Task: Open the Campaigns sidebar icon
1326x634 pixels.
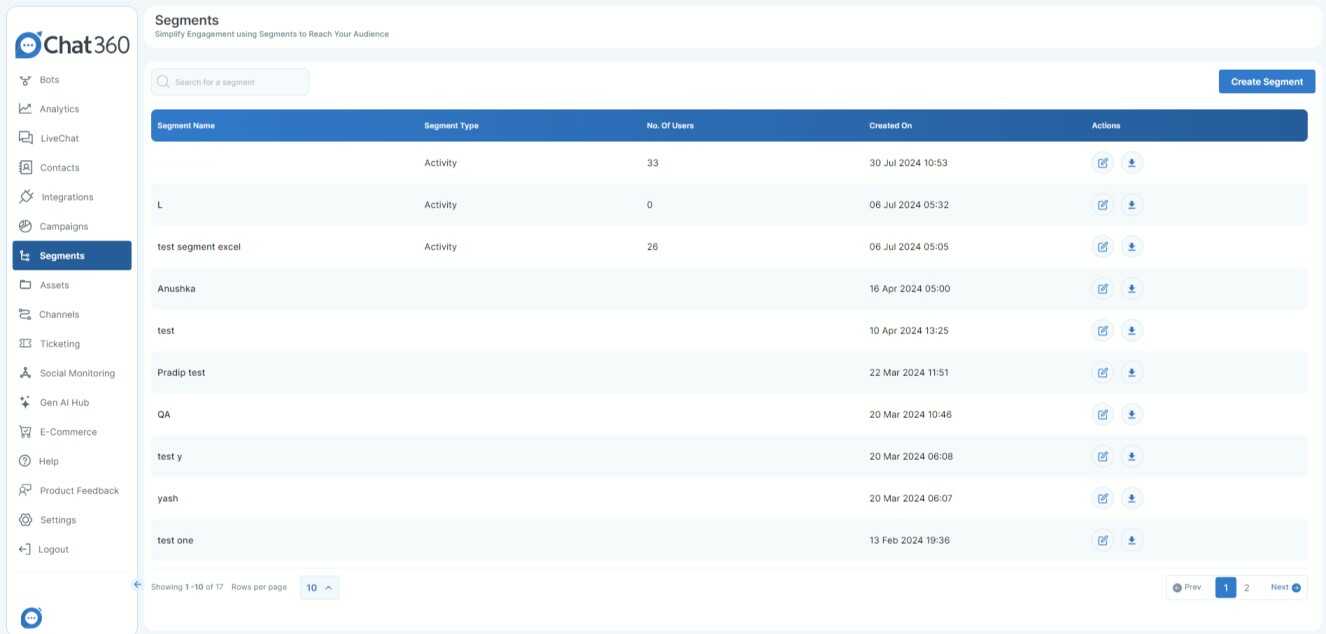Action: click(25, 225)
